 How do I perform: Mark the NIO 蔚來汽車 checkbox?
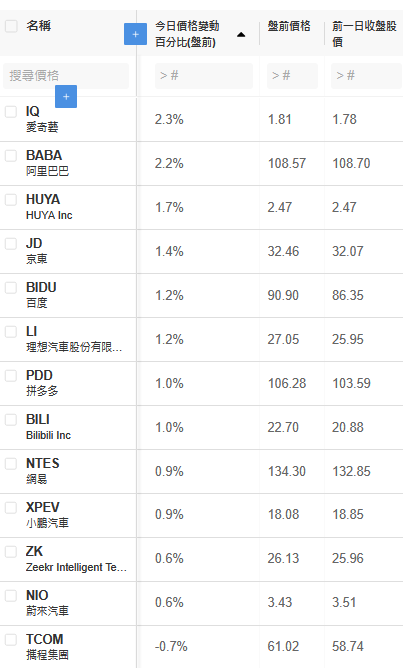(x=11, y=596)
